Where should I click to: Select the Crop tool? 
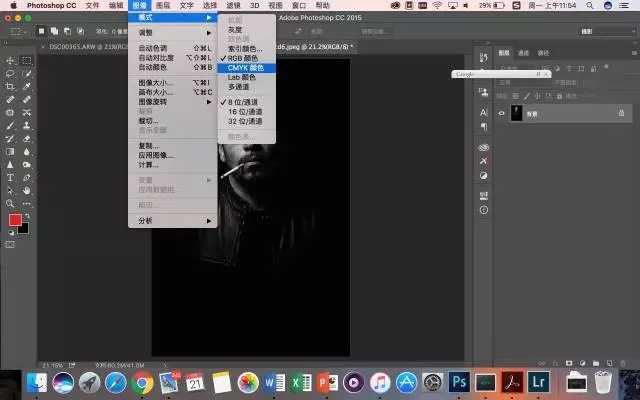pos(11,87)
